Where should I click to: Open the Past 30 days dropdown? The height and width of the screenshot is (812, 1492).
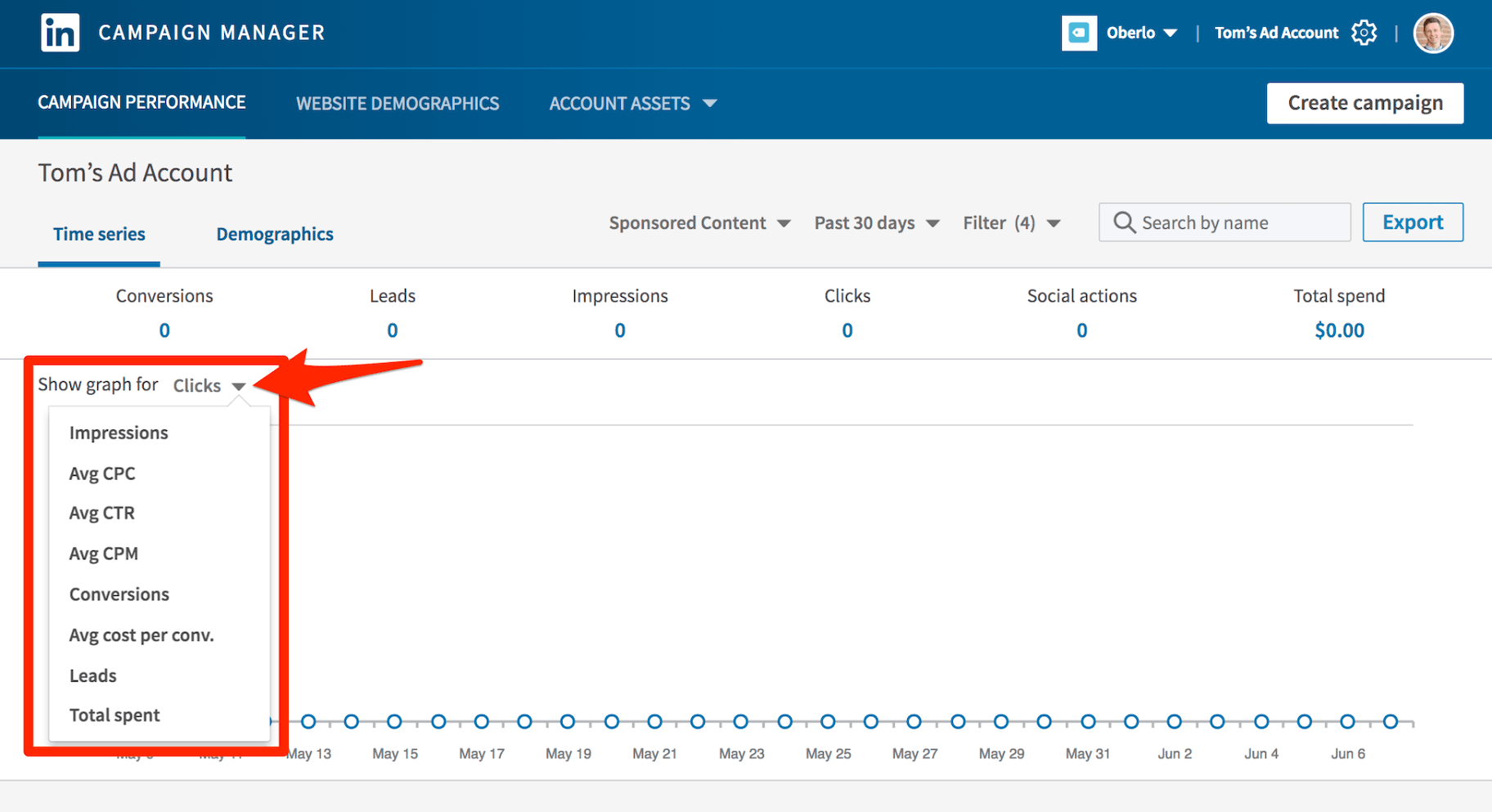click(876, 223)
